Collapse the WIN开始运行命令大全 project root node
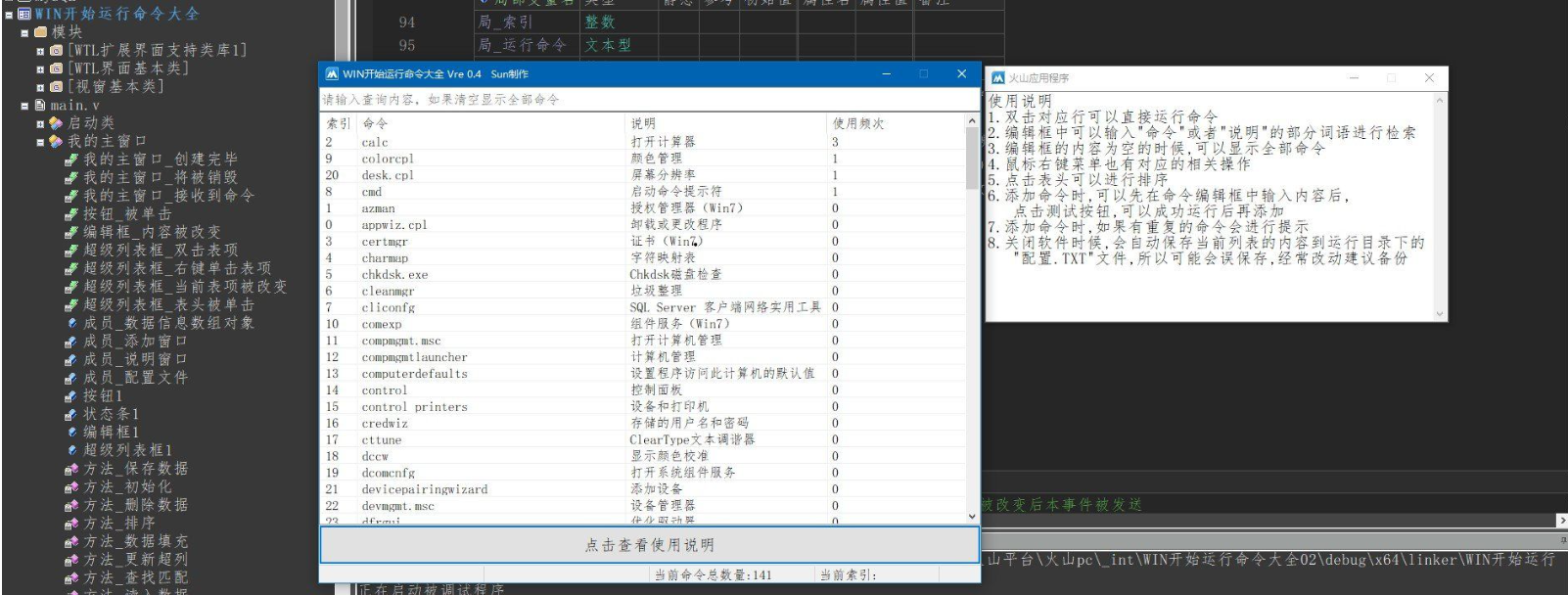1568x595 pixels. click(9, 14)
